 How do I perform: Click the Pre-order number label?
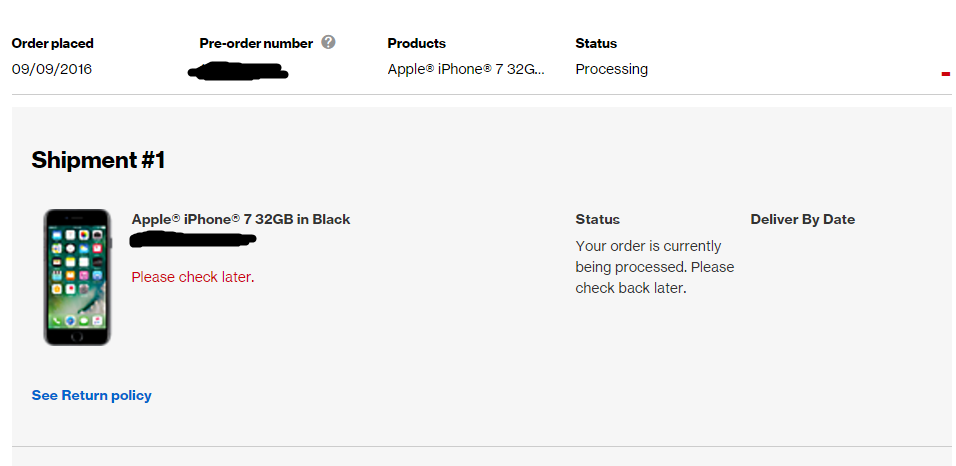click(256, 43)
